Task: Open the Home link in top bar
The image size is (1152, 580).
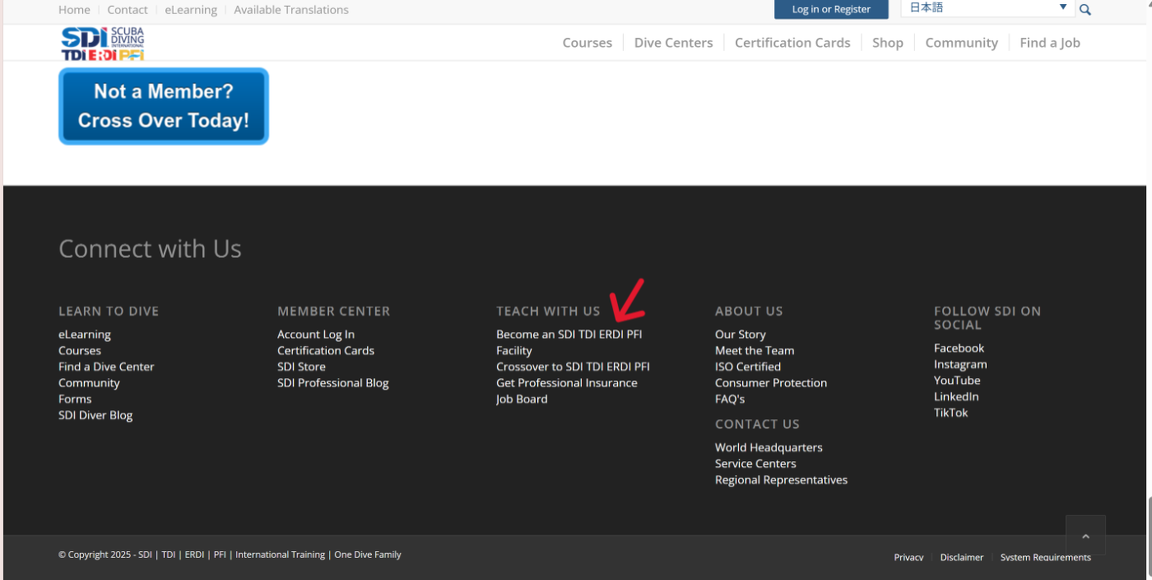Action: point(74,10)
